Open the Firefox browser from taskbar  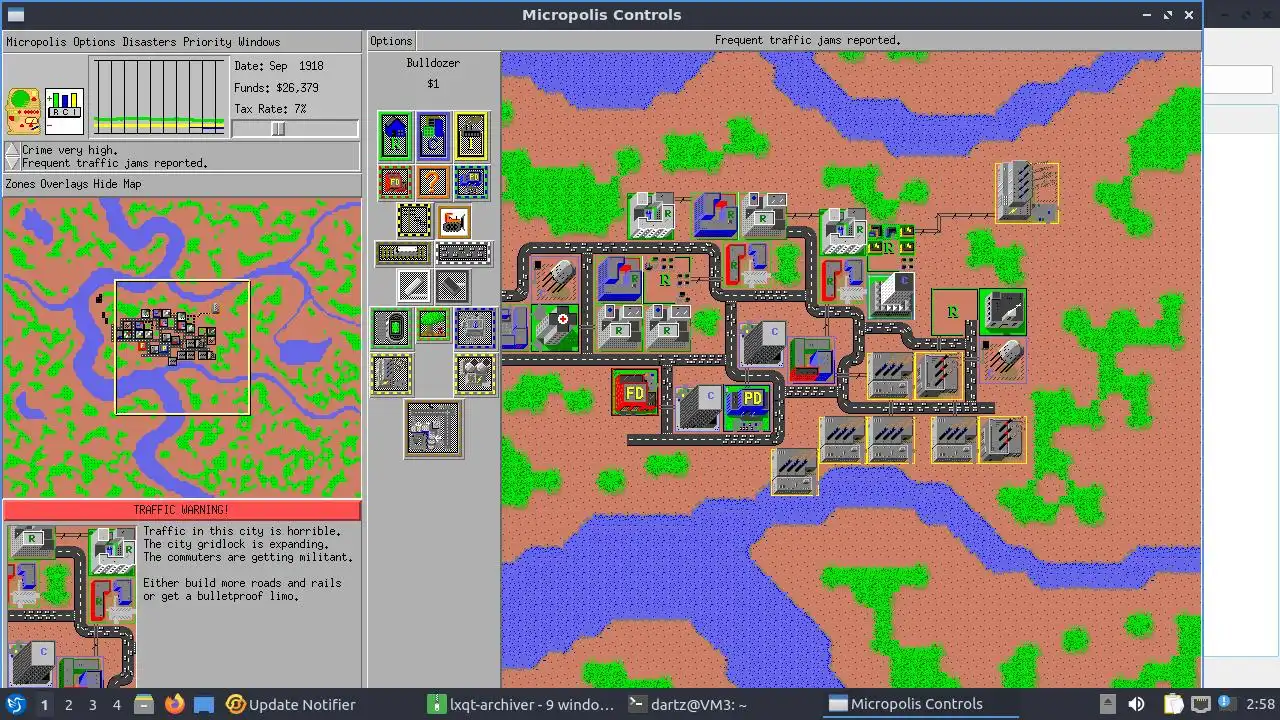tap(174, 704)
